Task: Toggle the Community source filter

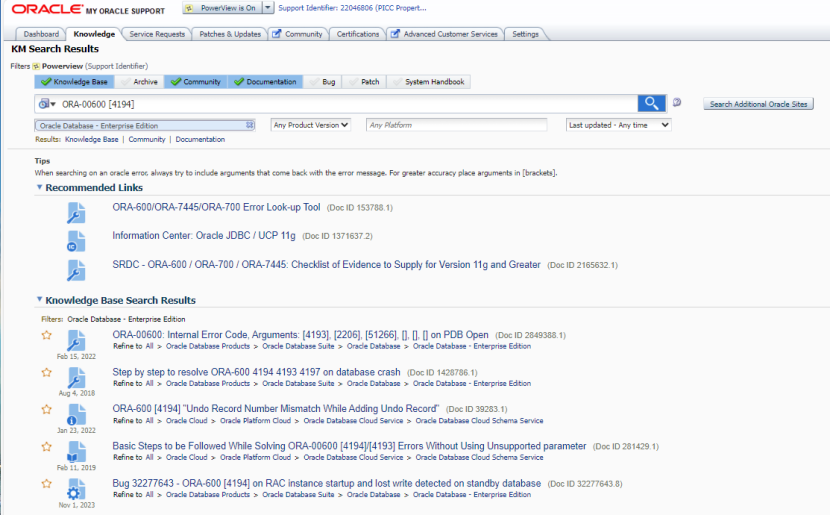Action: (196, 82)
